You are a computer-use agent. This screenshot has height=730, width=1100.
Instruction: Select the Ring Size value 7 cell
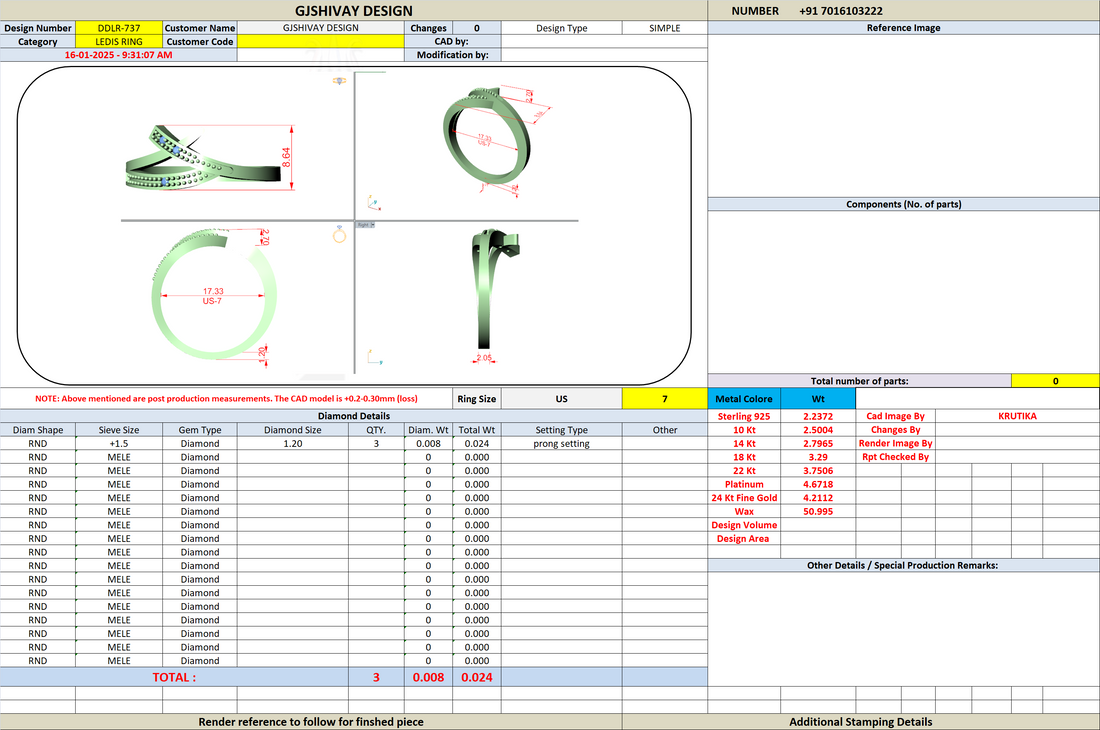(x=664, y=398)
